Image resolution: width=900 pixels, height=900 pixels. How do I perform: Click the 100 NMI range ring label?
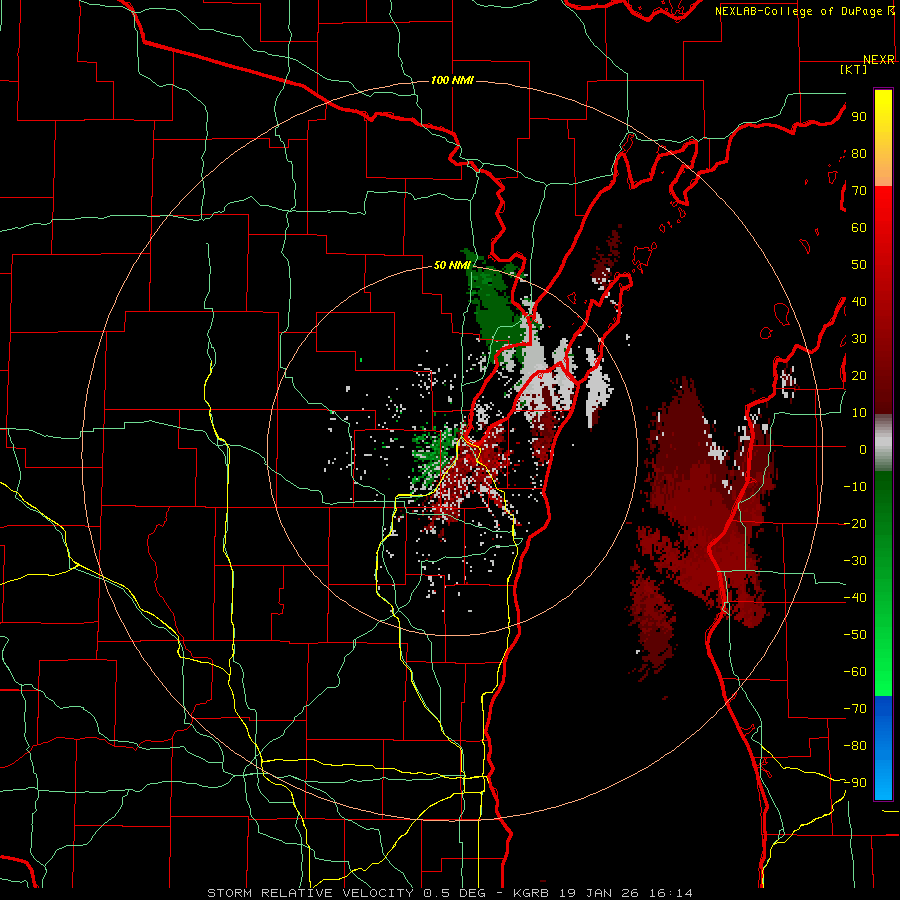[x=452, y=80]
